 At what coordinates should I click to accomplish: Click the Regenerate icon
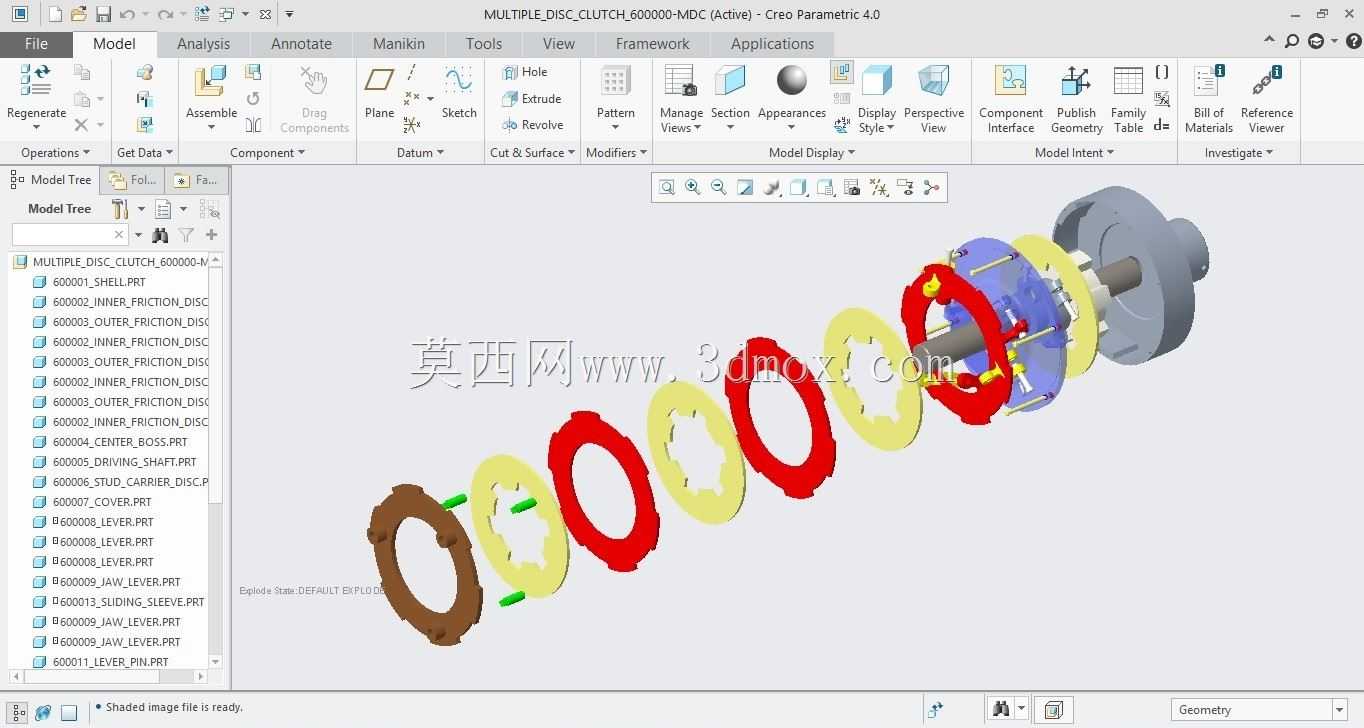[x=36, y=82]
